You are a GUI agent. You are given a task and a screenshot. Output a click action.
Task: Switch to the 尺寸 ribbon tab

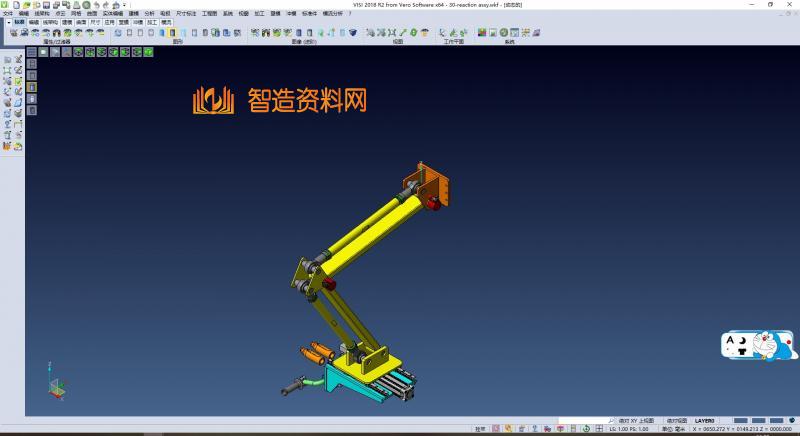point(95,22)
